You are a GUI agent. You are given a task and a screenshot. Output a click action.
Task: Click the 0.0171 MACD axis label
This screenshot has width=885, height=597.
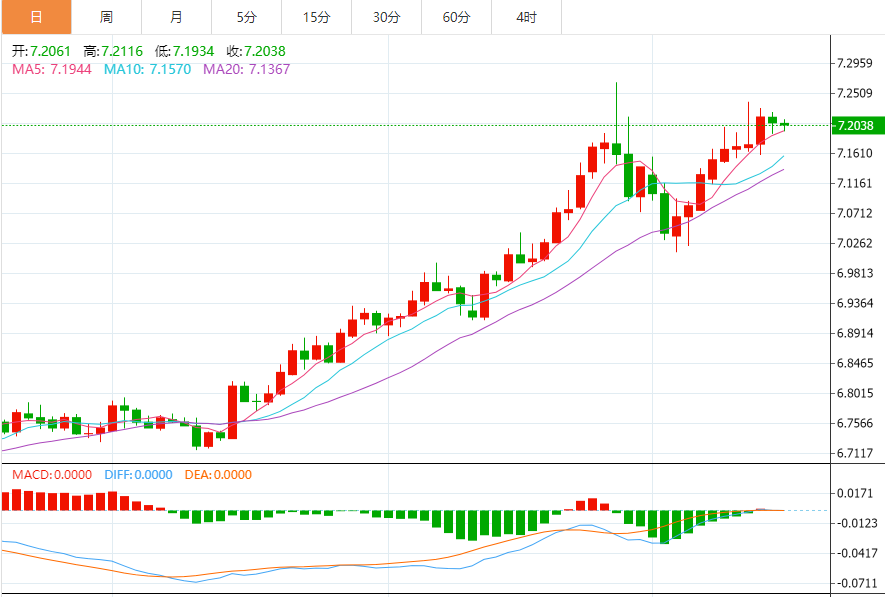[x=857, y=494]
